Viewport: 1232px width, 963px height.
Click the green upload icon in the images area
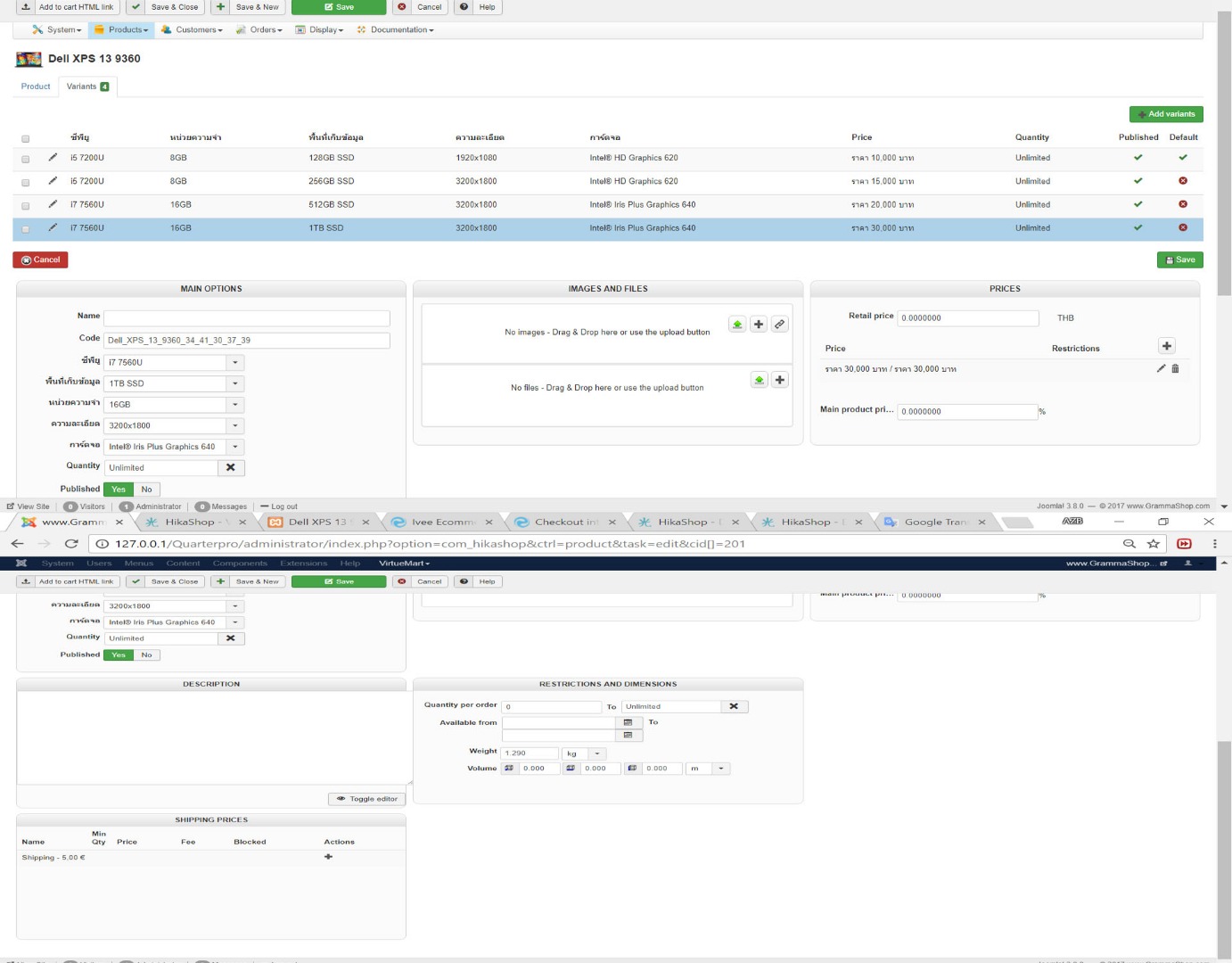[x=737, y=325]
